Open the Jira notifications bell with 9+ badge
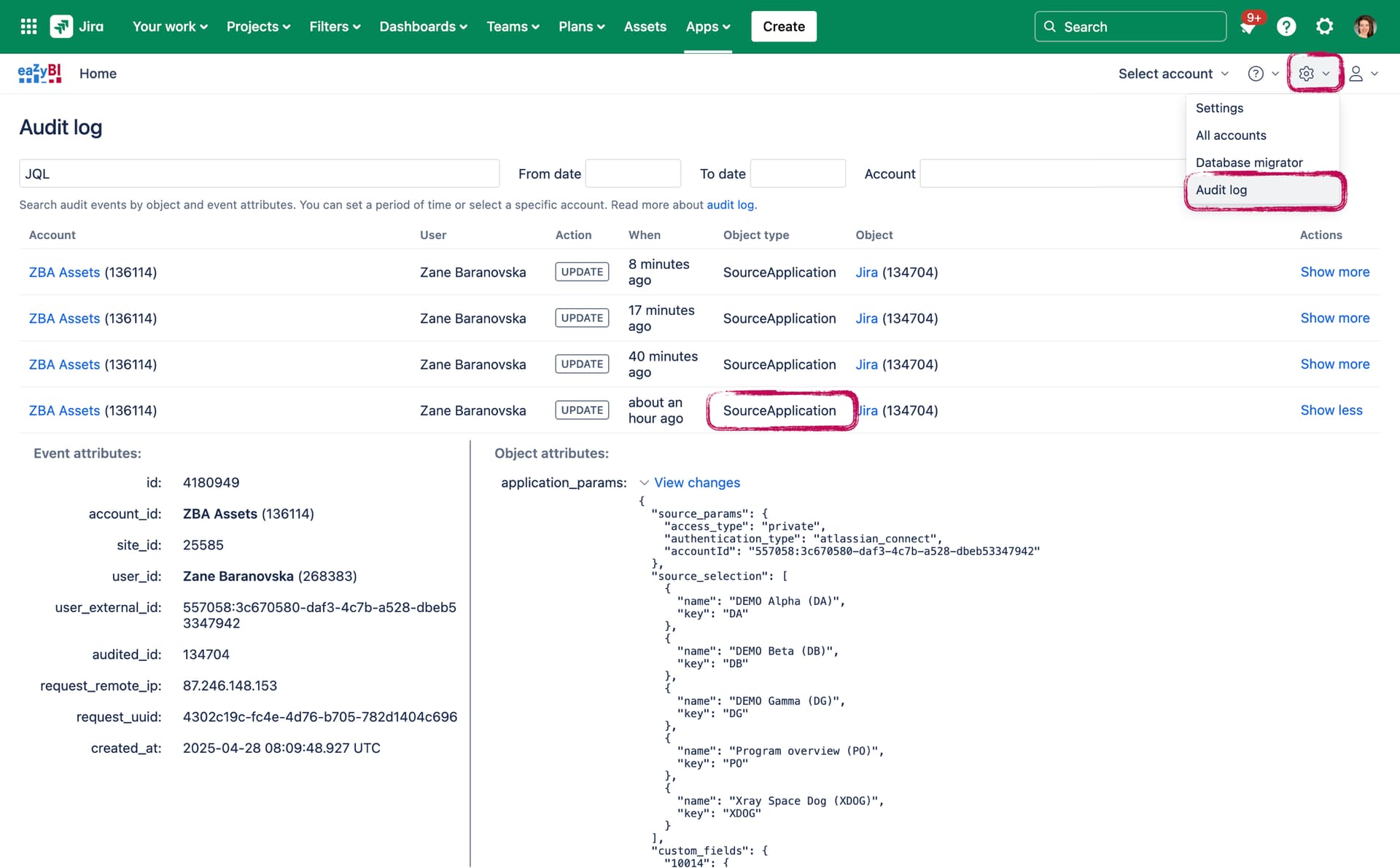The height and width of the screenshot is (868, 1400). tap(1248, 26)
